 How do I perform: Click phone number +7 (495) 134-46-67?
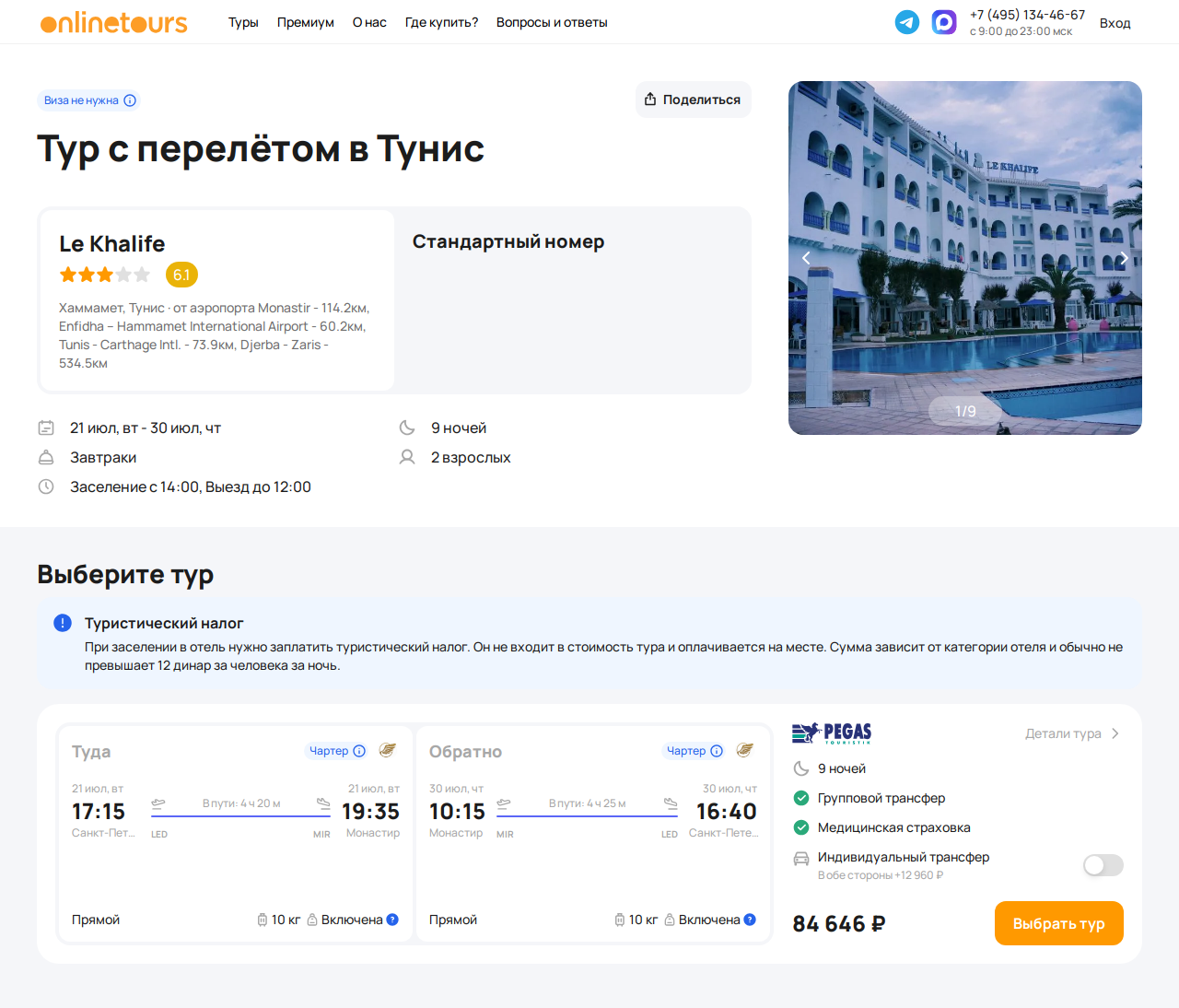[x=1027, y=15]
